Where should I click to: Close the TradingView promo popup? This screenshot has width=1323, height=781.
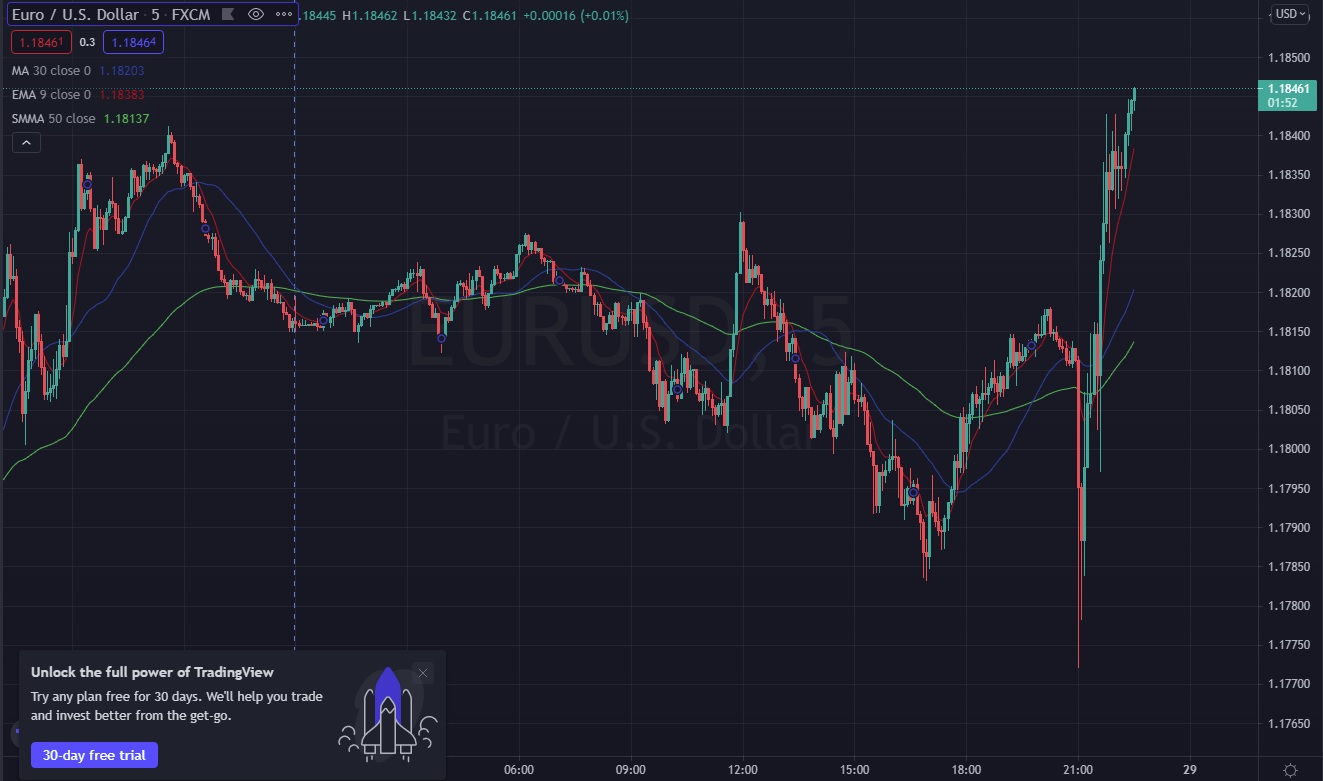423,673
